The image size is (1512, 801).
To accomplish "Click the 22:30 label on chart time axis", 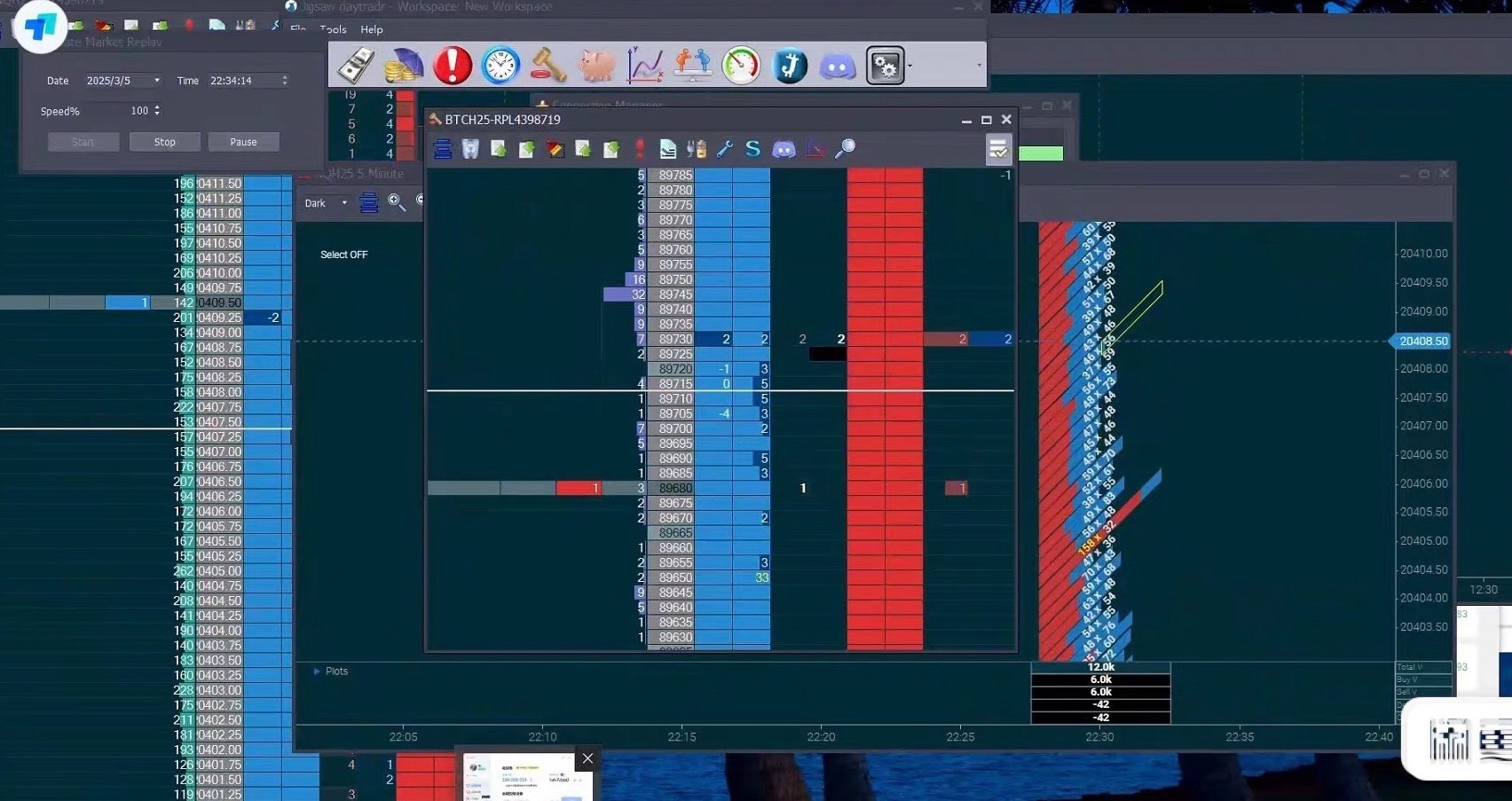I will pos(1099,737).
